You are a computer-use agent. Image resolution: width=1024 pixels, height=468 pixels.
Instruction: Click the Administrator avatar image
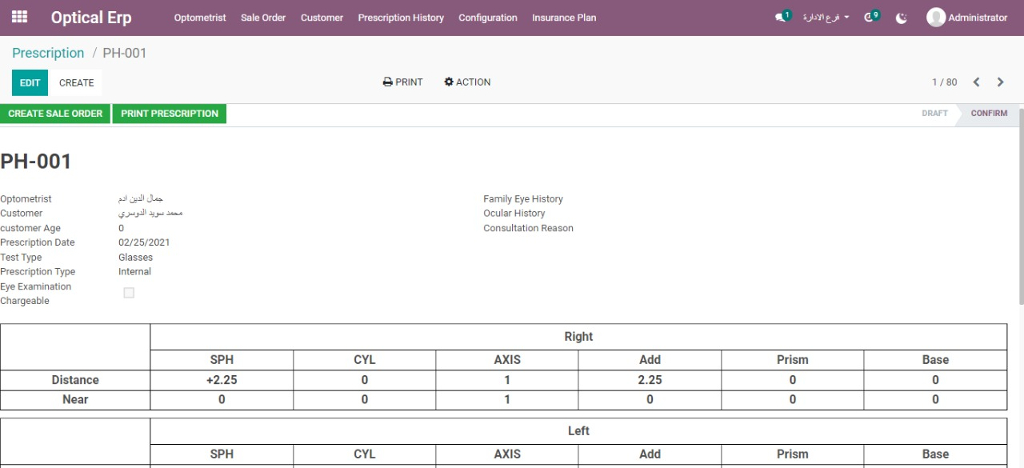(936, 17)
